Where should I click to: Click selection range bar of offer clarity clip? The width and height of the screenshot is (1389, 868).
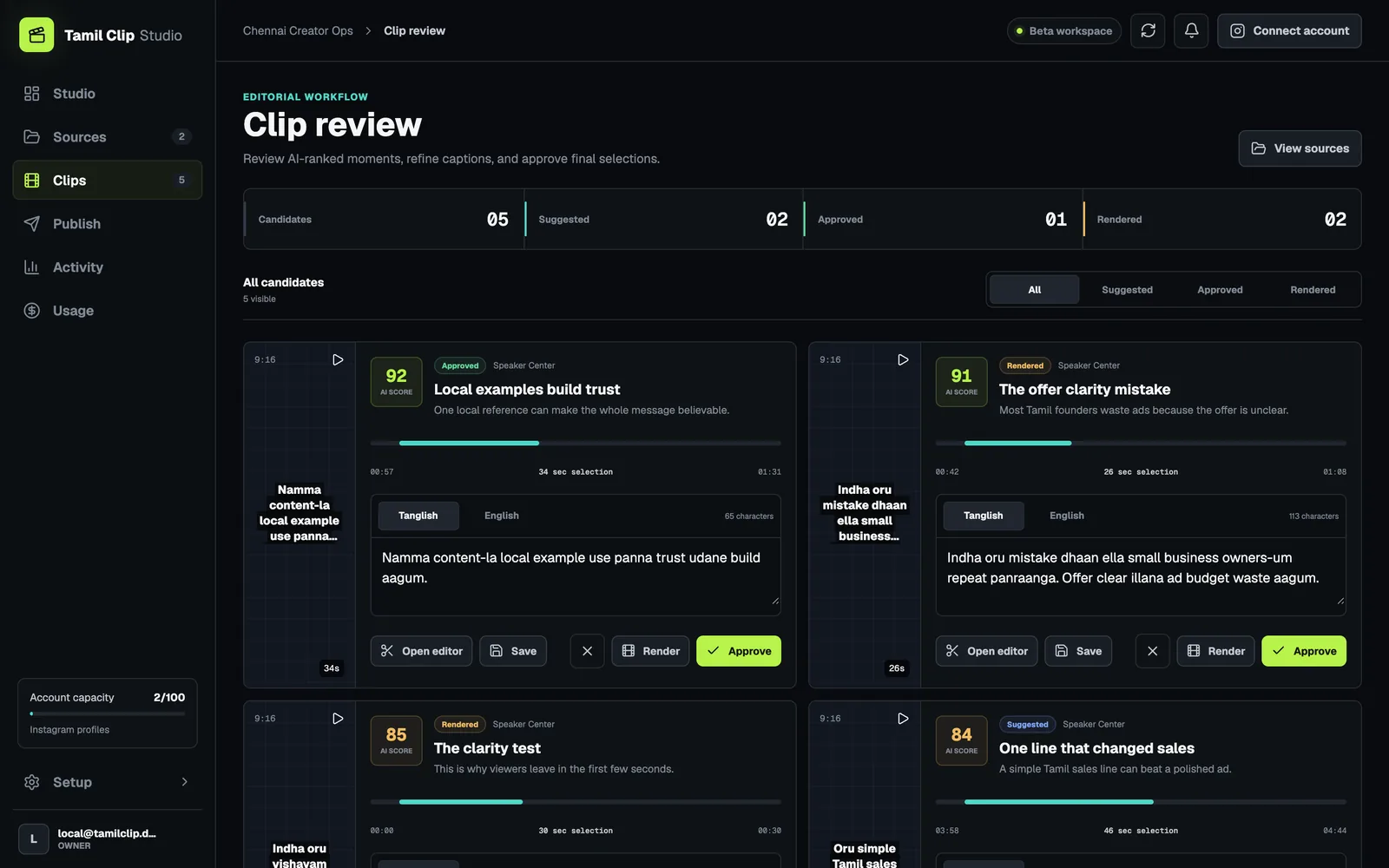[1141, 443]
